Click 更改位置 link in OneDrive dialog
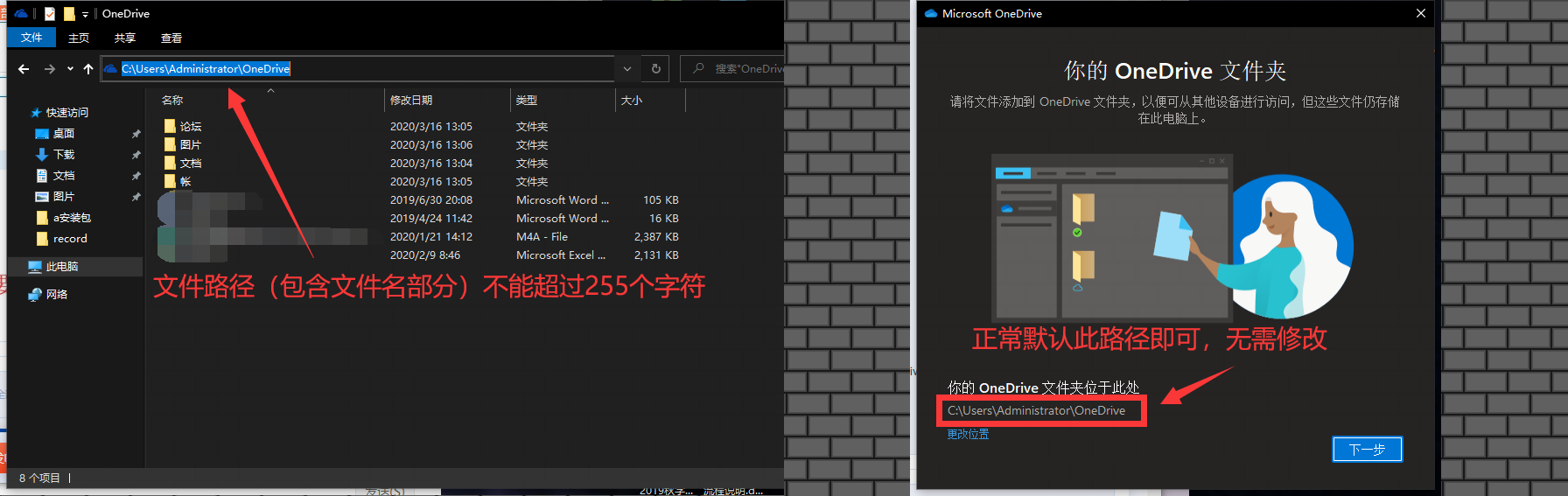1568x496 pixels. point(968,434)
